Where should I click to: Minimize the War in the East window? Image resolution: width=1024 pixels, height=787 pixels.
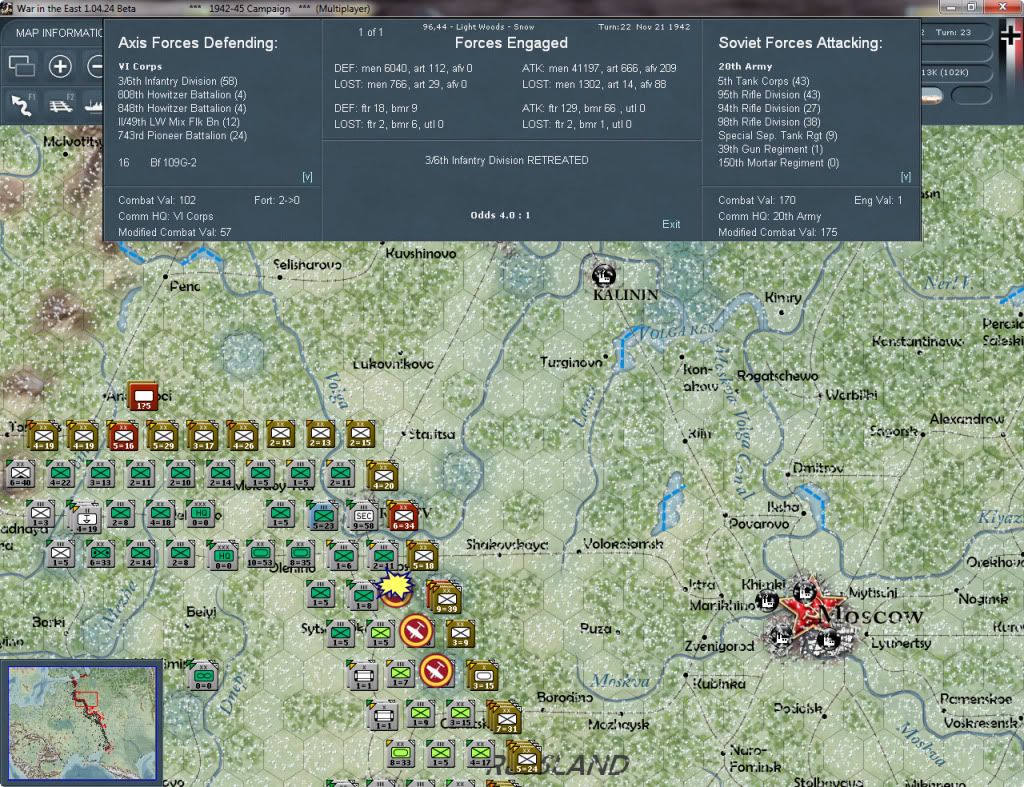pos(951,7)
